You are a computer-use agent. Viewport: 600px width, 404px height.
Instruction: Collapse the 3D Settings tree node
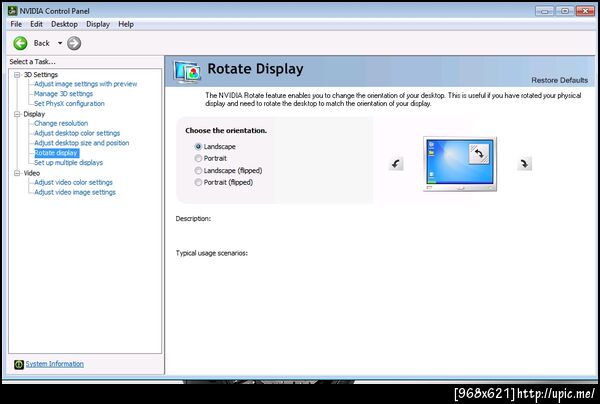coord(17,75)
